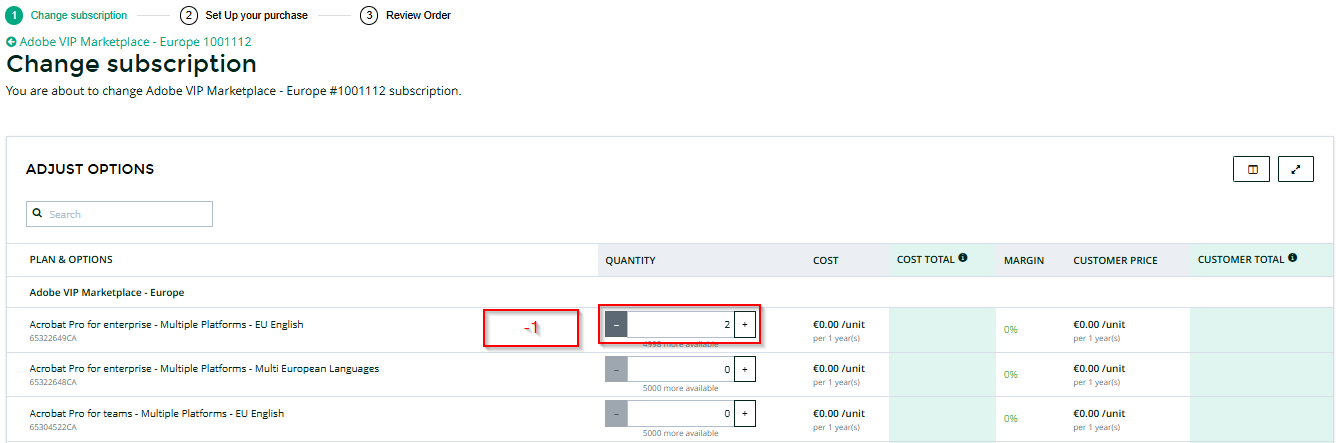Click the Quantity column header
Screen dimensions: 1342x443
point(630,260)
